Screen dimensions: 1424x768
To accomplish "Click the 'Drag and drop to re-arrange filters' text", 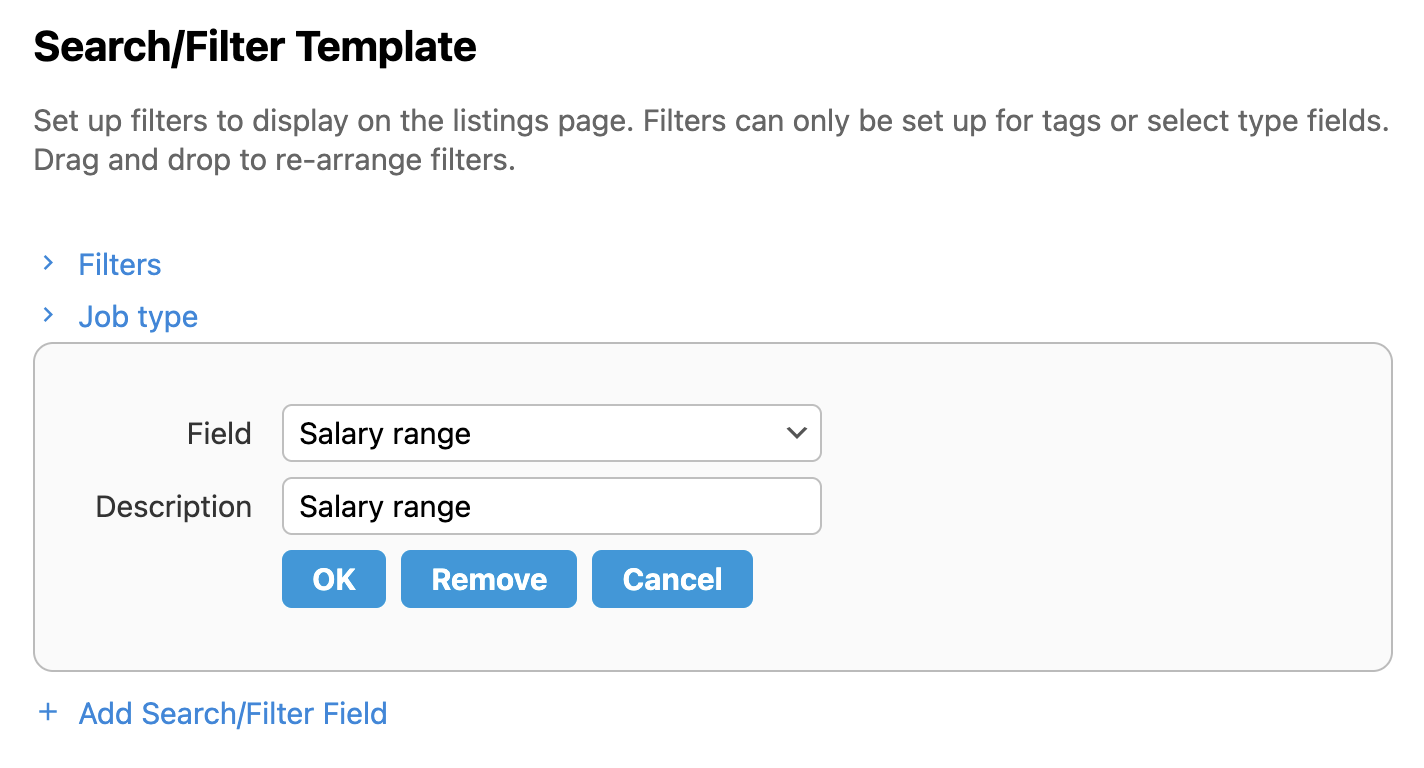I will tap(274, 160).
